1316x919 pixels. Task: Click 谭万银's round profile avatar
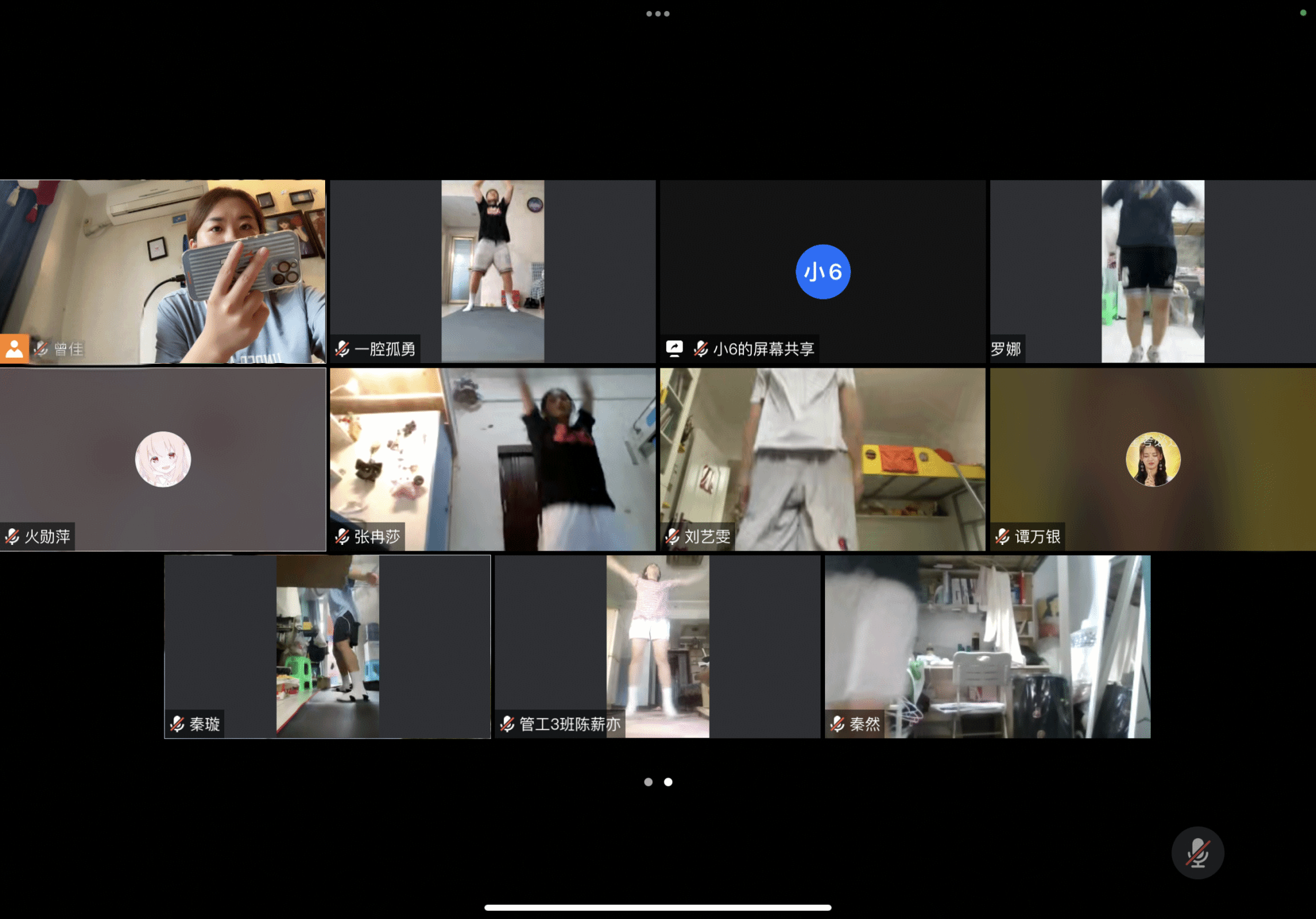click(1153, 459)
